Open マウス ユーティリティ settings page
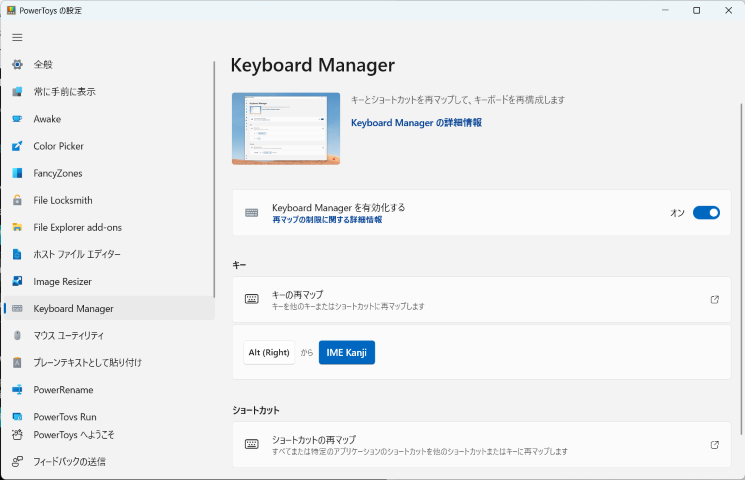Image resolution: width=745 pixels, height=480 pixels. (x=68, y=336)
